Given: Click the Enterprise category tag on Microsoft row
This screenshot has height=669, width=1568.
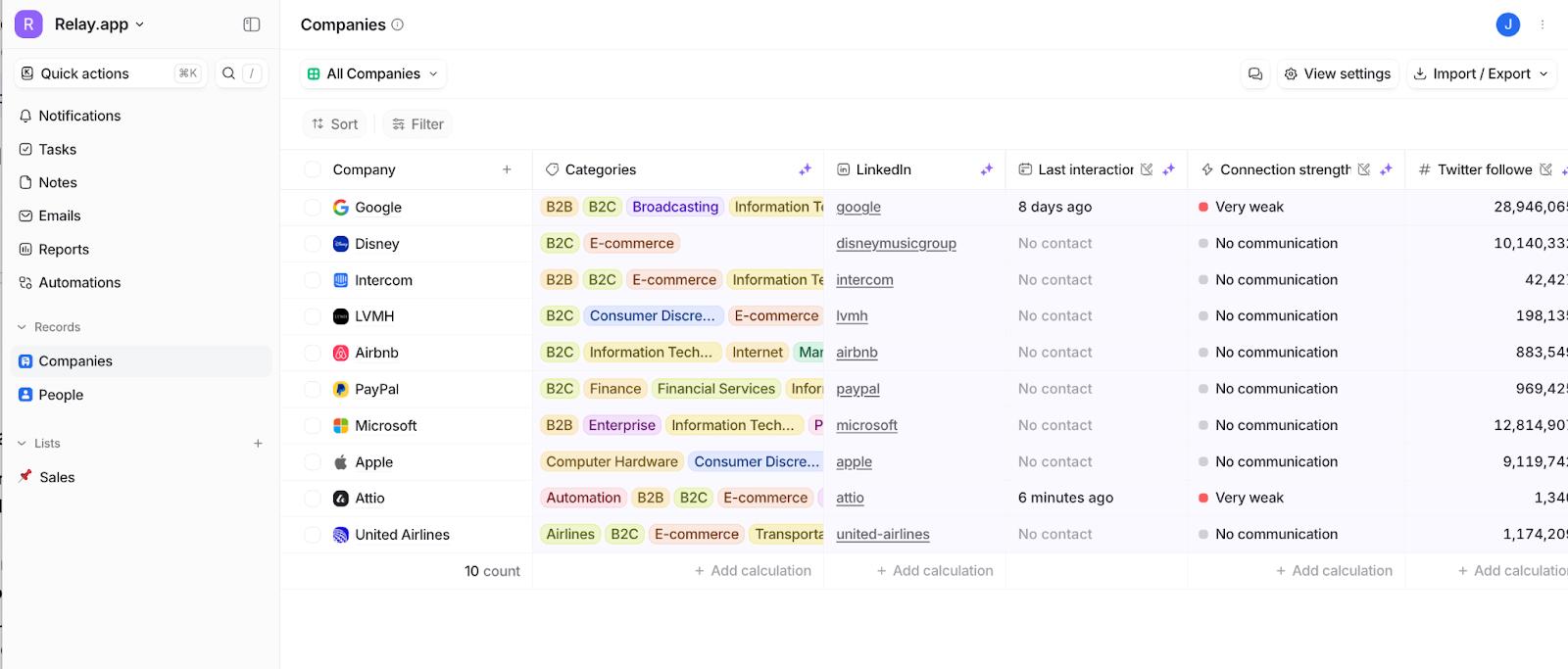Looking at the screenshot, I should click(622, 426).
